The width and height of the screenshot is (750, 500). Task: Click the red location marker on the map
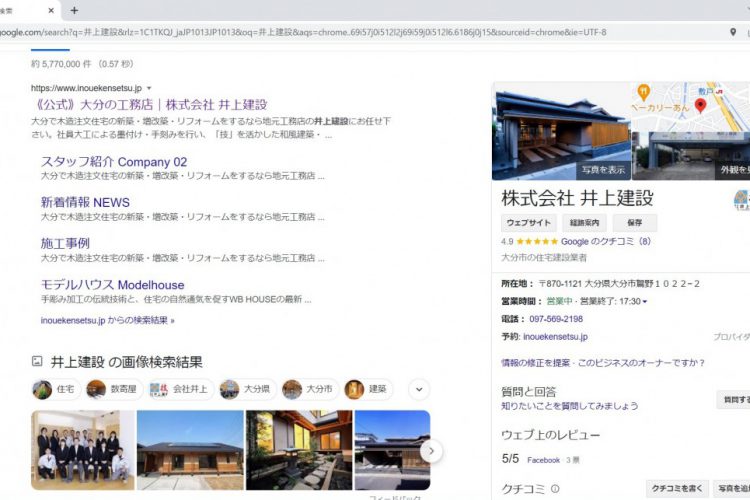700,106
